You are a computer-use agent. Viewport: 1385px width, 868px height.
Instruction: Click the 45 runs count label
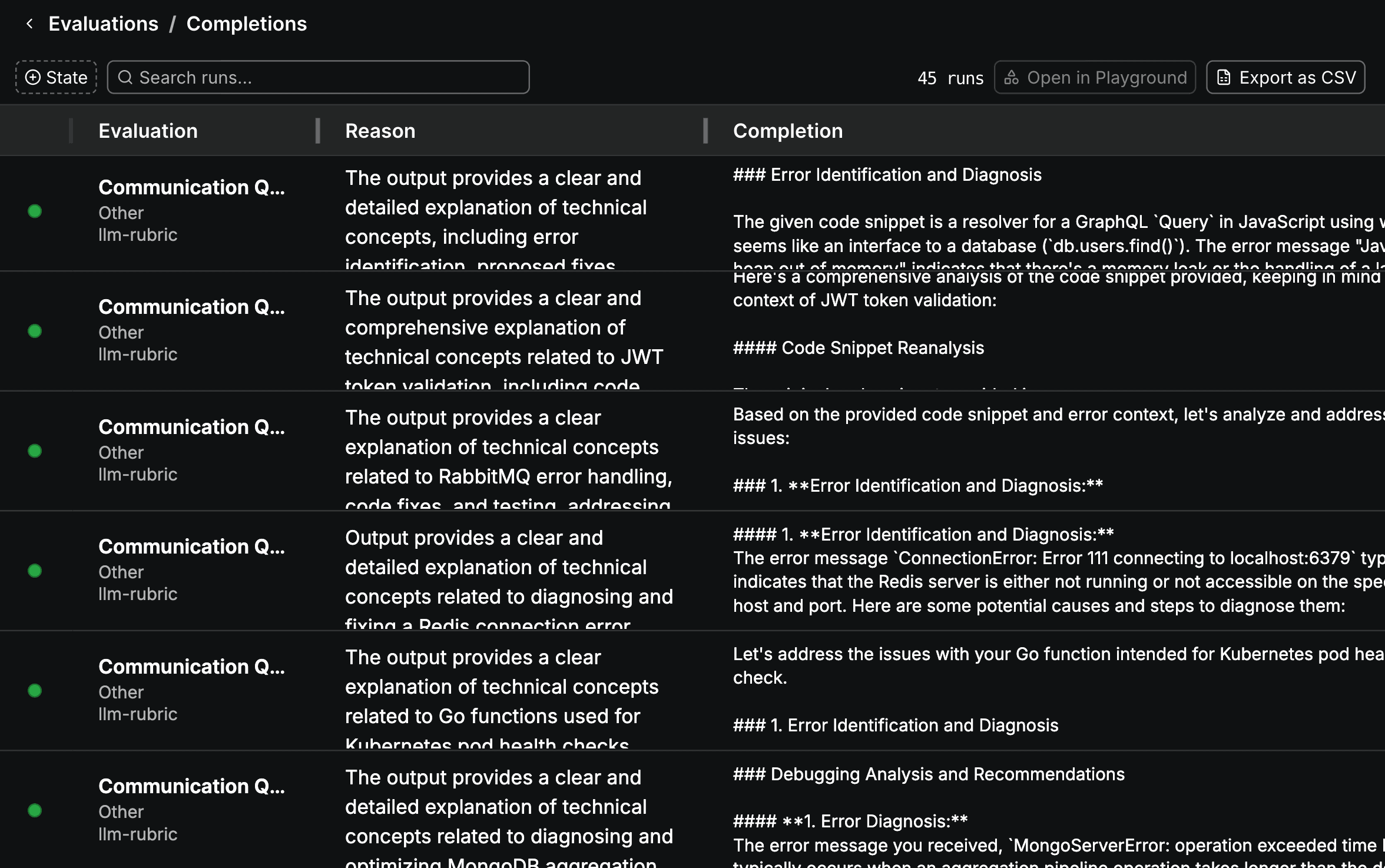(950, 78)
